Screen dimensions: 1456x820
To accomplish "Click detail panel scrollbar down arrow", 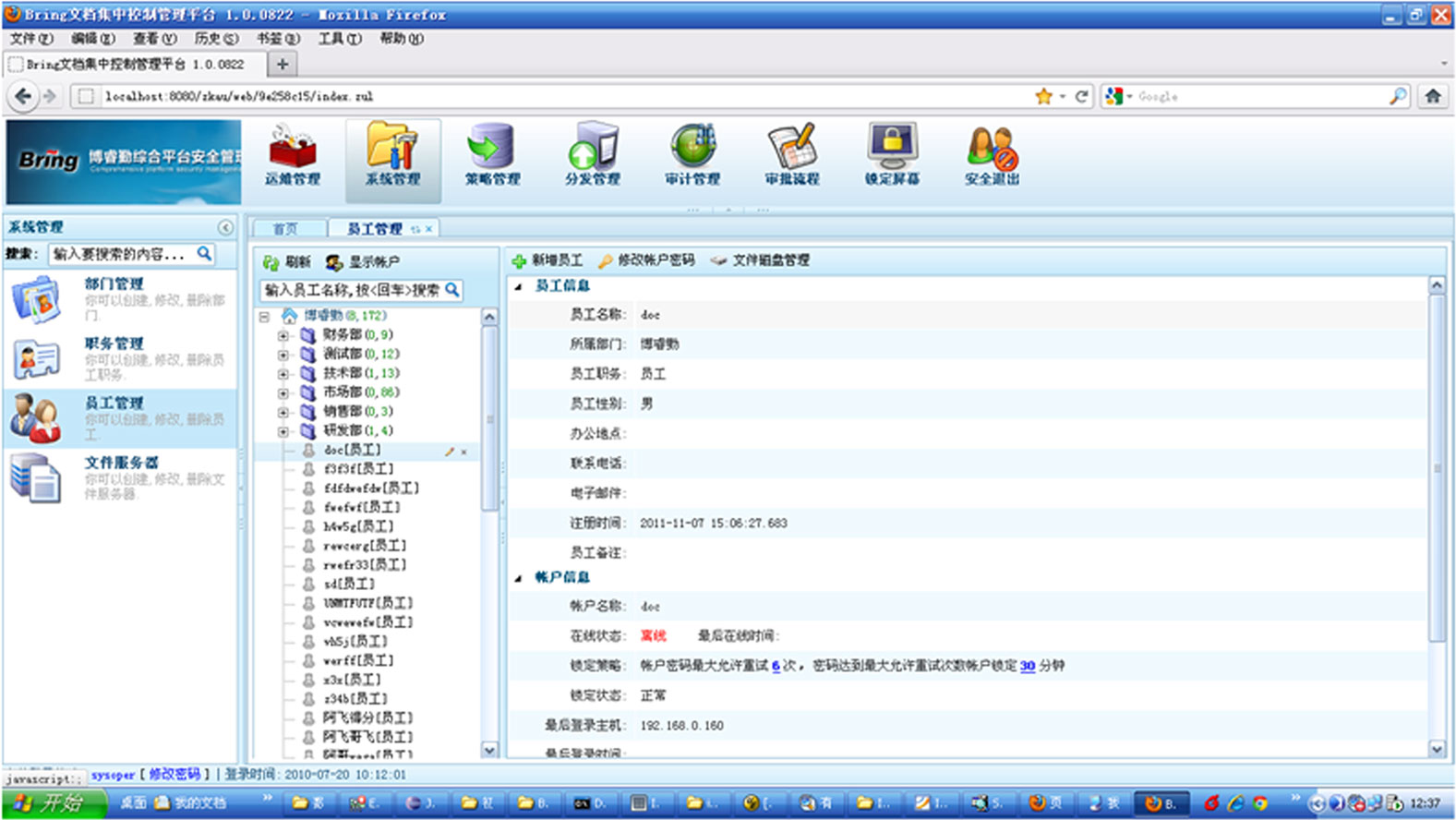I will 1437,749.
